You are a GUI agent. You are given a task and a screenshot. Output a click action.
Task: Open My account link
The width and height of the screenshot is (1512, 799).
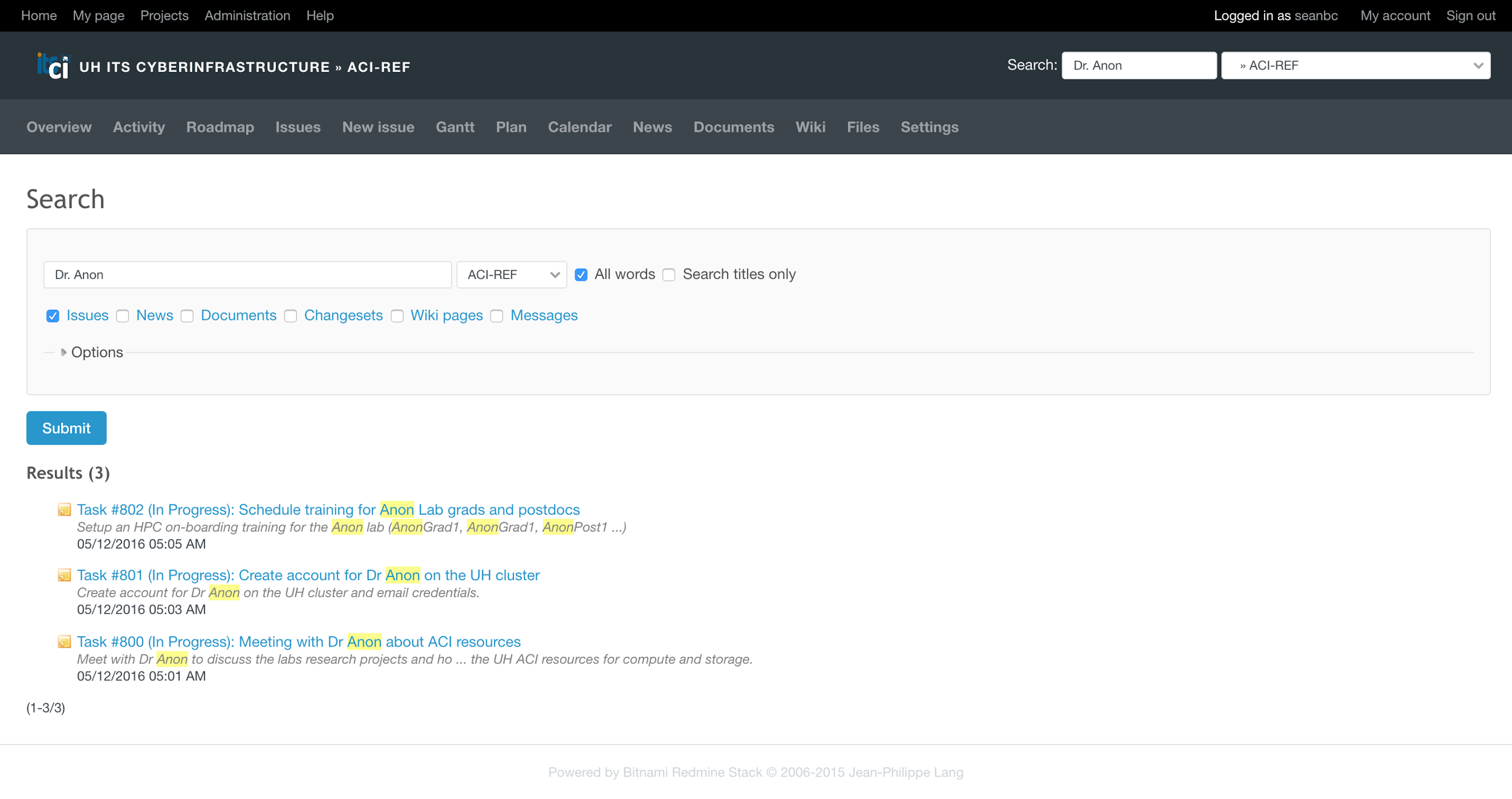pyautogui.click(x=1395, y=16)
